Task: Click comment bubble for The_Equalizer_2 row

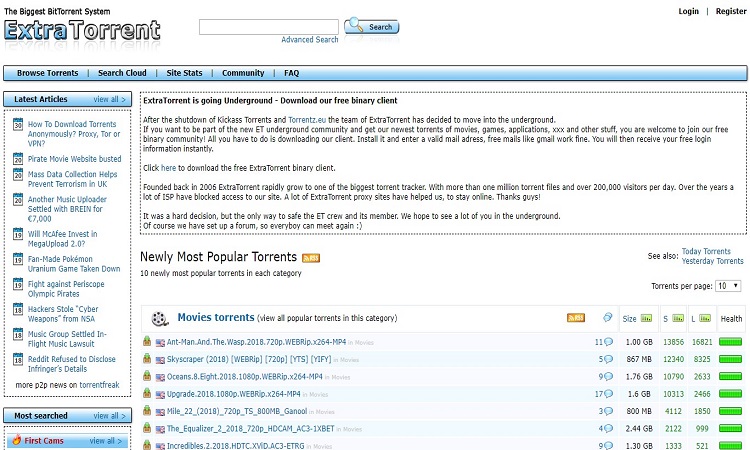Action: click(x=608, y=428)
